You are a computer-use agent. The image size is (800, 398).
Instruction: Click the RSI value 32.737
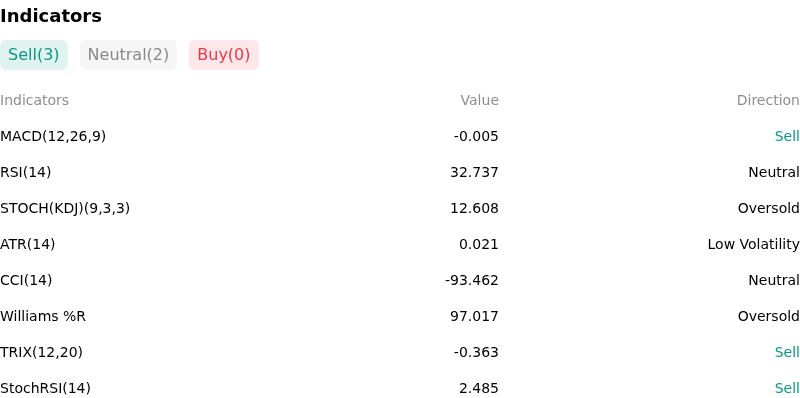point(474,172)
